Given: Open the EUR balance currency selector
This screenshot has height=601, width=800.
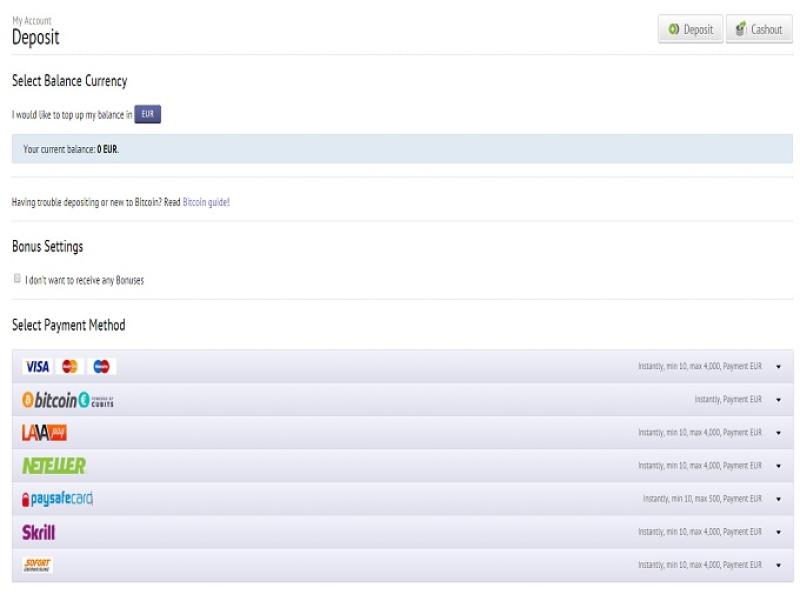Looking at the screenshot, I should click(147, 115).
